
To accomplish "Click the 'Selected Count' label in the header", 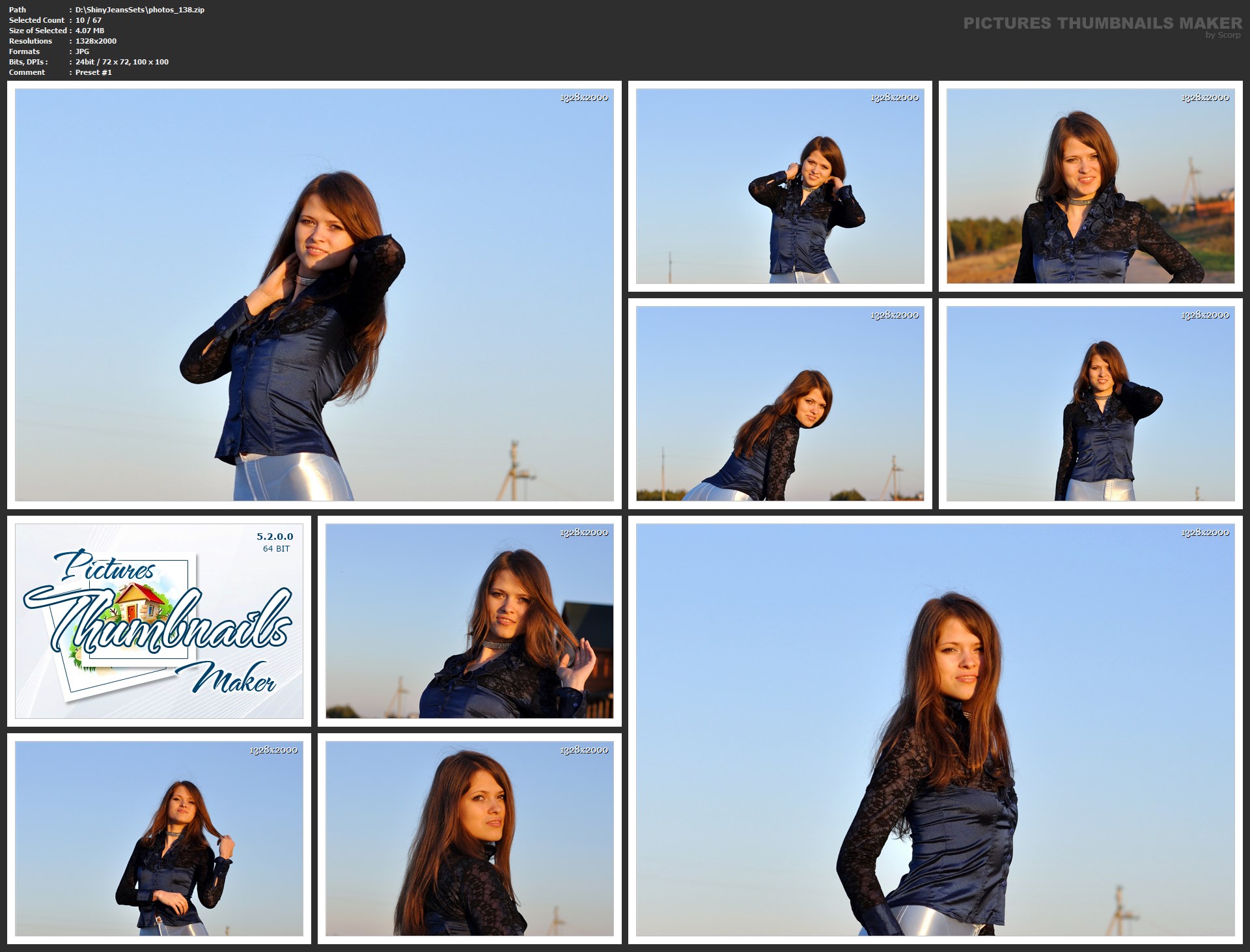I will (x=37, y=20).
